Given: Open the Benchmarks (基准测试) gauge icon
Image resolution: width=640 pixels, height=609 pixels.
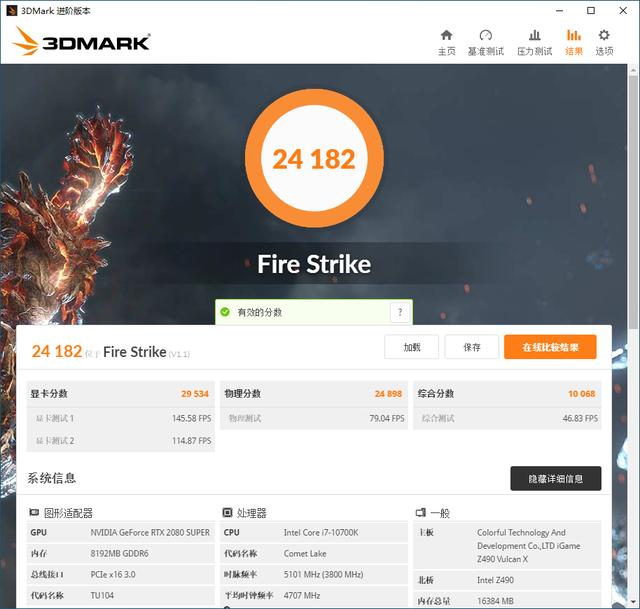Looking at the screenshot, I should tap(485, 35).
